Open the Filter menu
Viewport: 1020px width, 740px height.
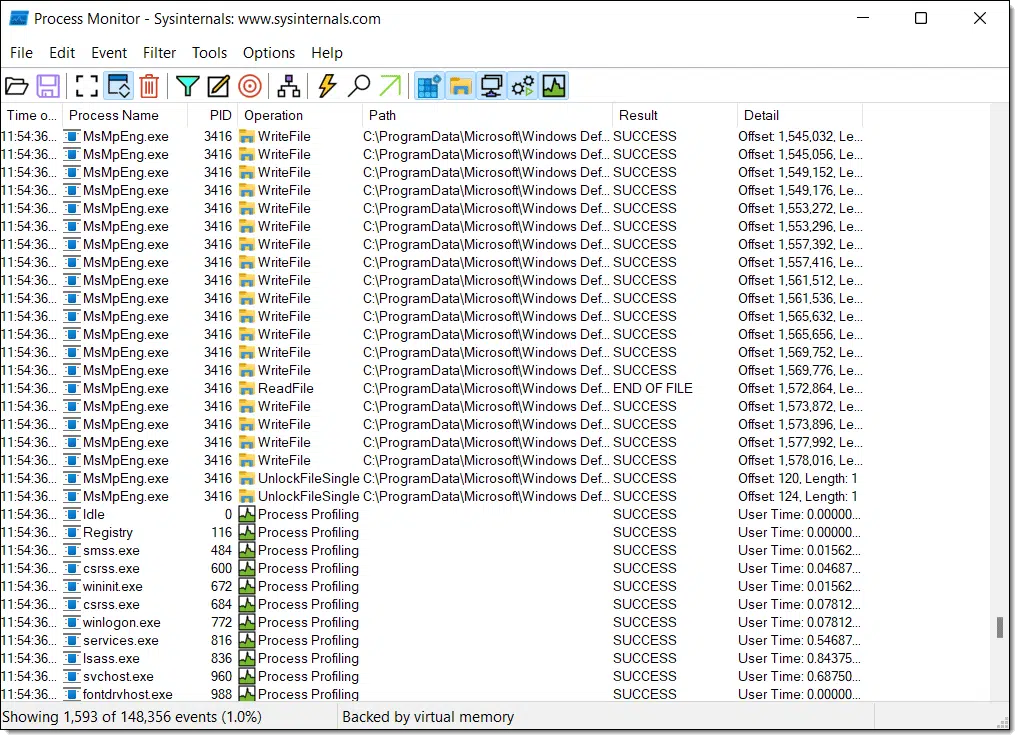(x=159, y=53)
